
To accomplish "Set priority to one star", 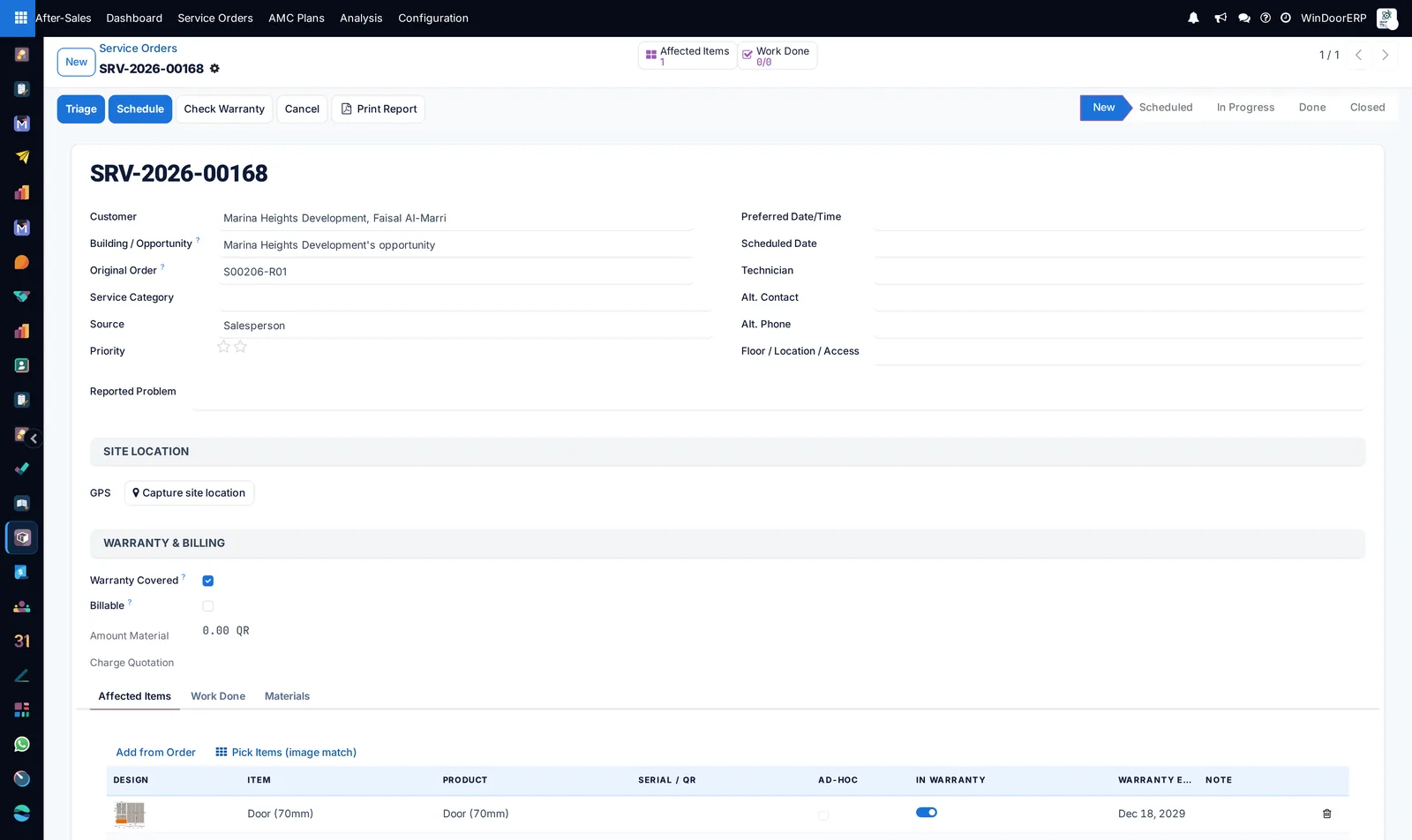I will [x=223, y=347].
